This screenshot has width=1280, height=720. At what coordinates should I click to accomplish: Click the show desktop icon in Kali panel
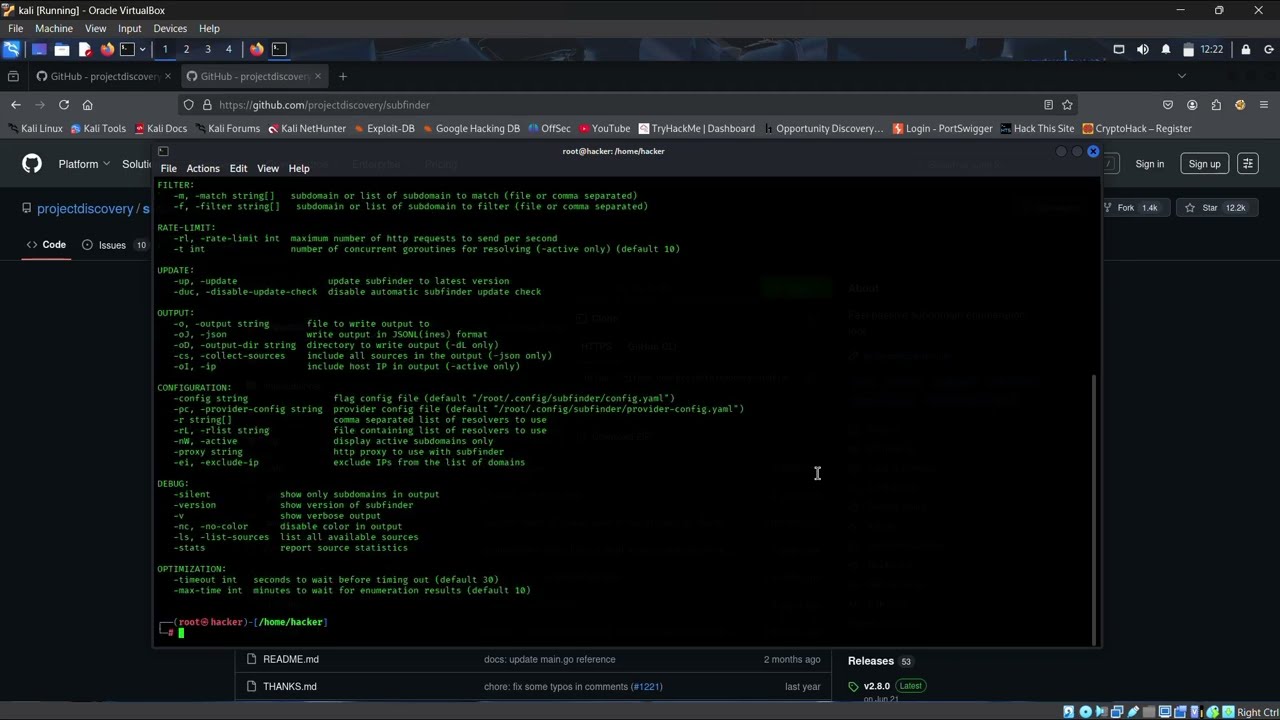coord(39,49)
